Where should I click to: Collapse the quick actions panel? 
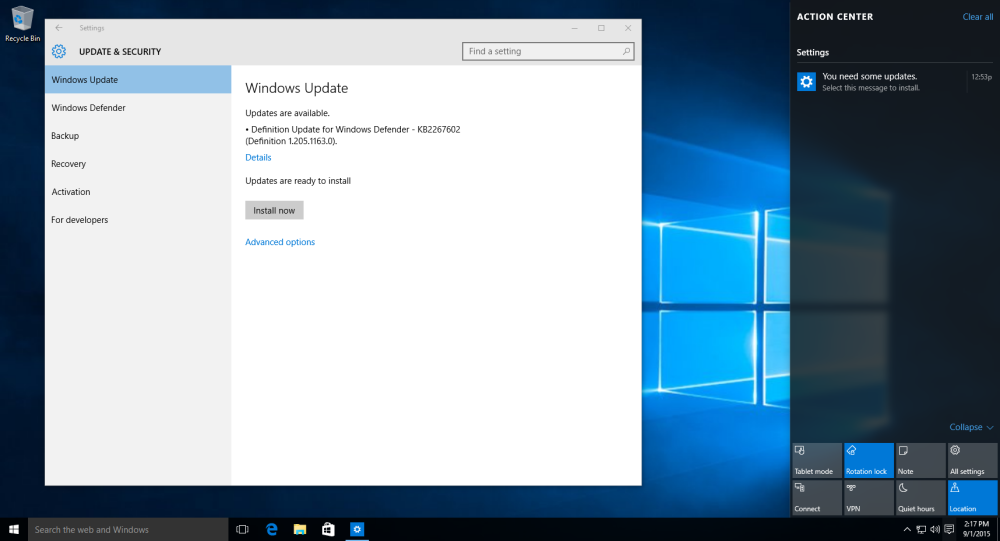(971, 427)
